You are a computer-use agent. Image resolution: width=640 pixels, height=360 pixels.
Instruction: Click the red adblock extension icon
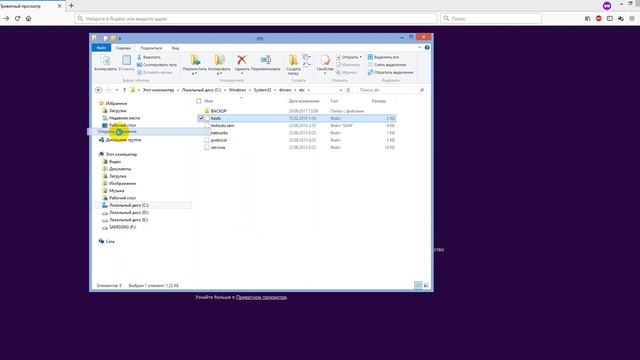coord(599,18)
